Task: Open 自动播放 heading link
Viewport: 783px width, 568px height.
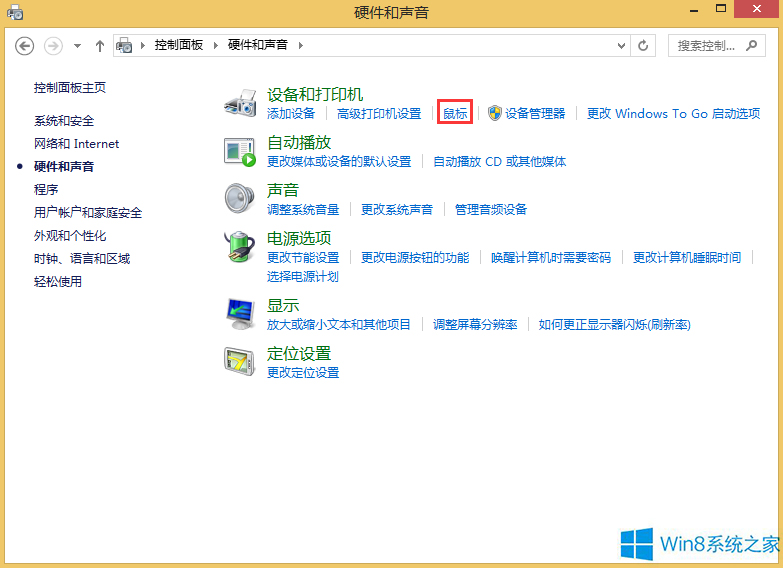Action: 299,142
